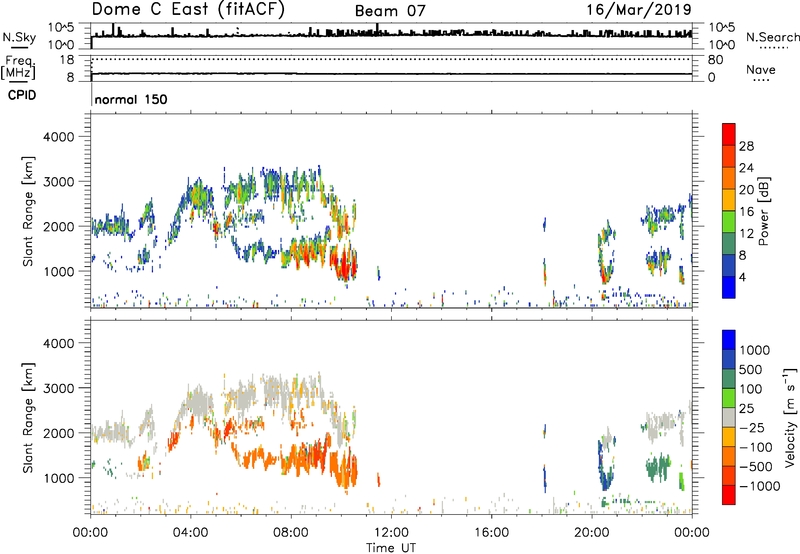
Task: Select the "Beam 07" heading
Action: (390, 11)
